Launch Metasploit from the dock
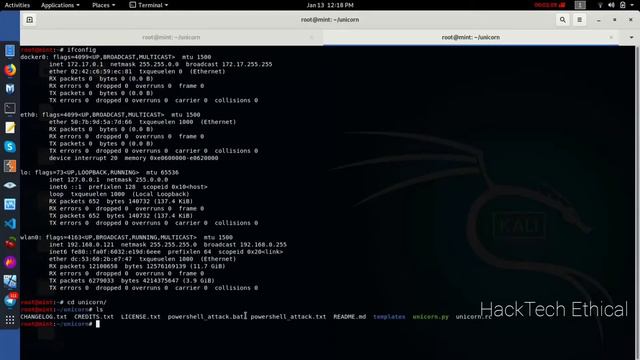 click(10, 89)
